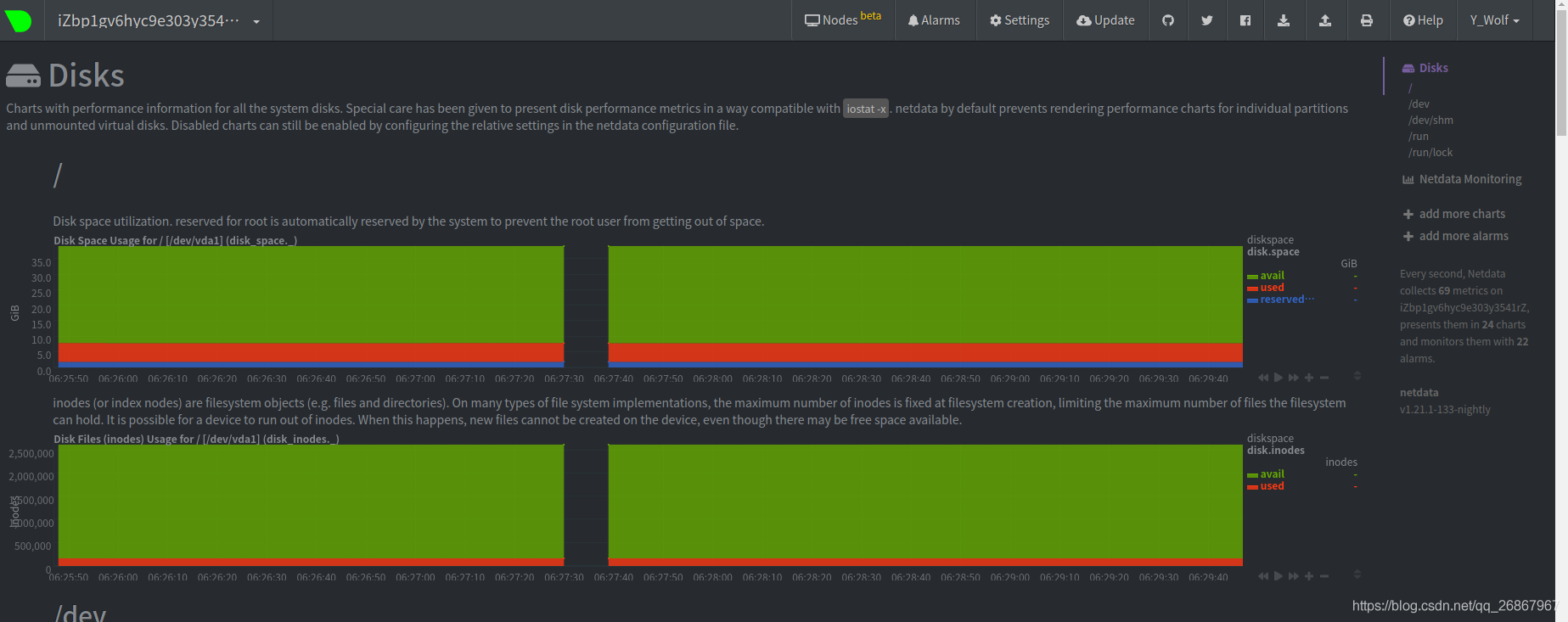Zoom in disk.inodes chart with plus icon
The image size is (1568, 622).
[x=1309, y=576]
